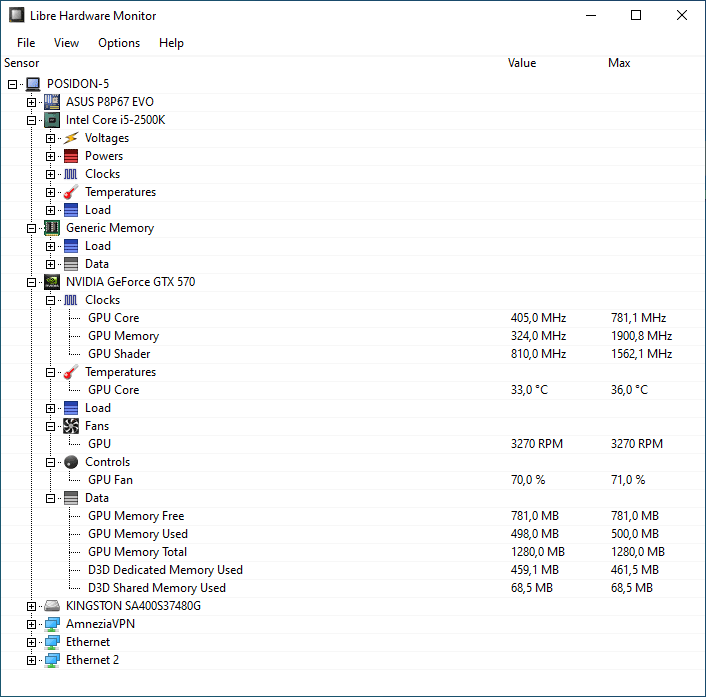
Task: Expand the CPU Voltages node
Action: [x=50, y=138]
